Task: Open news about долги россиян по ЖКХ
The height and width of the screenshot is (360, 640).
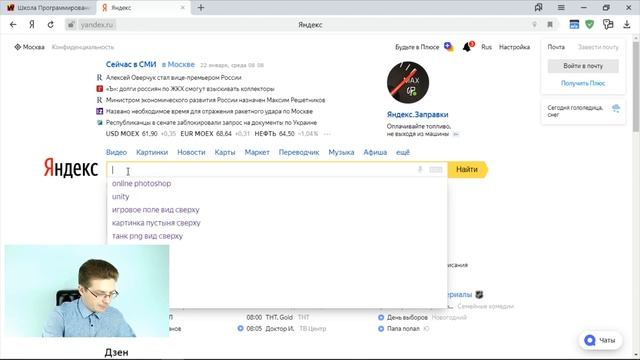Action: (x=190, y=89)
